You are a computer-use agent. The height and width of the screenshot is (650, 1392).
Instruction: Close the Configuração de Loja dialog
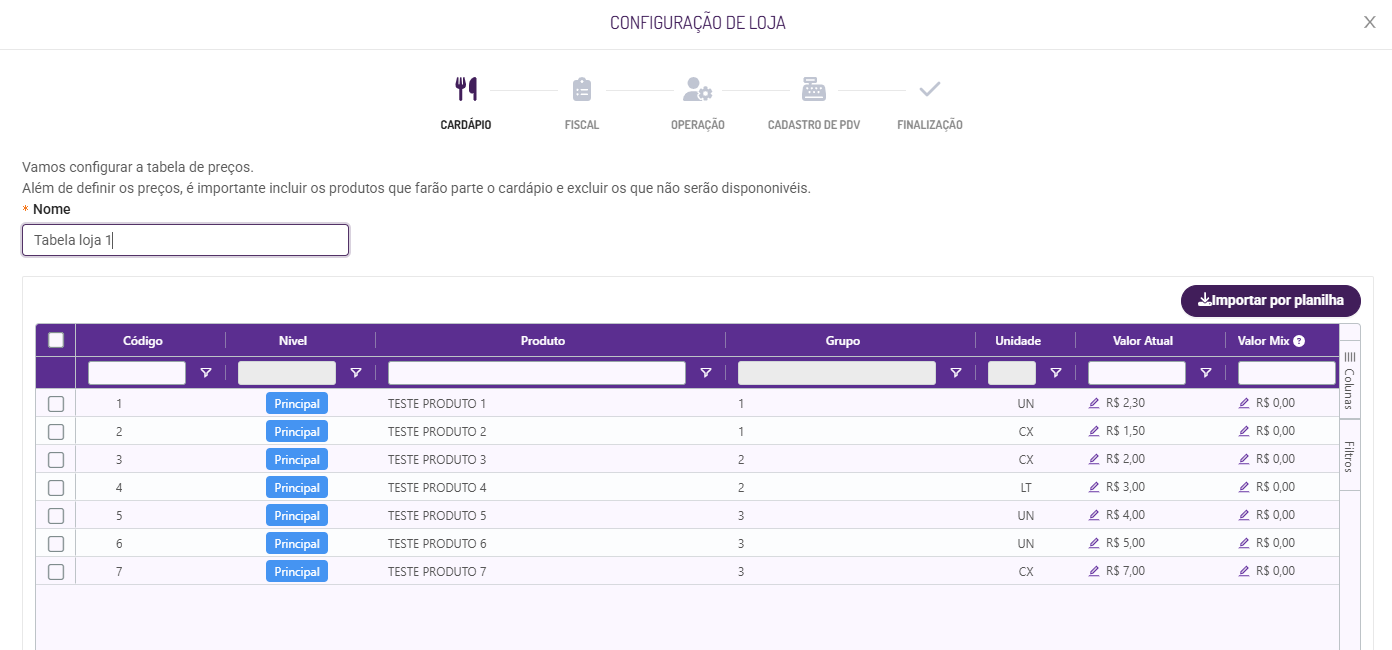click(1370, 22)
